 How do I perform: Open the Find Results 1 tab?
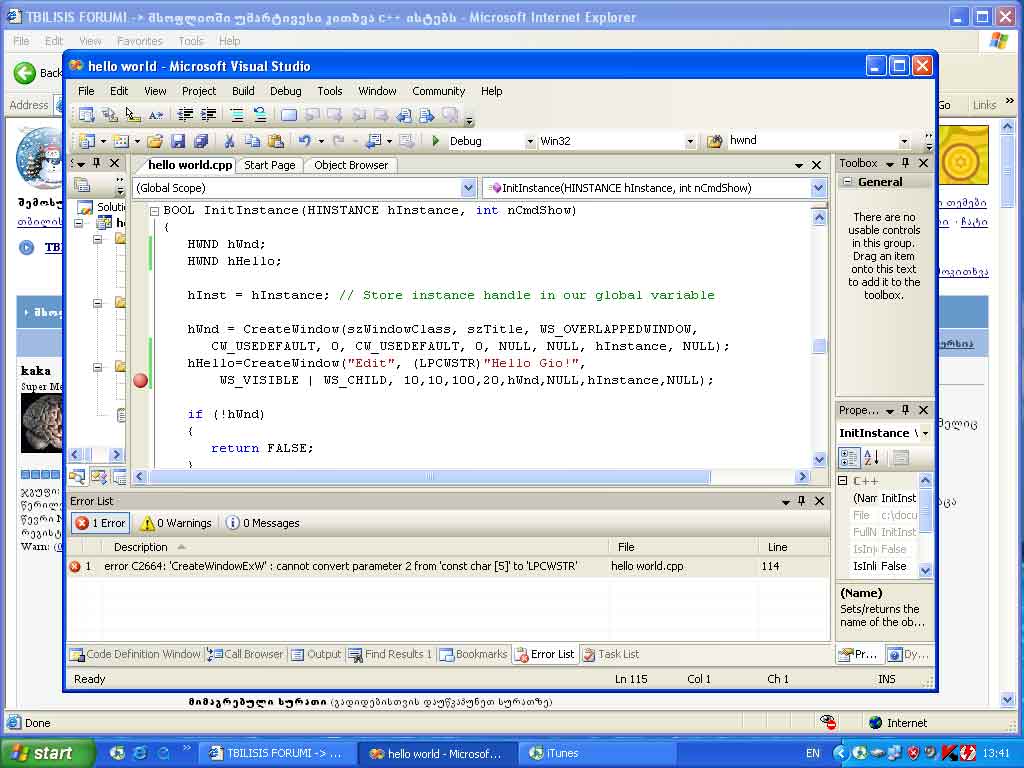[x=391, y=654]
